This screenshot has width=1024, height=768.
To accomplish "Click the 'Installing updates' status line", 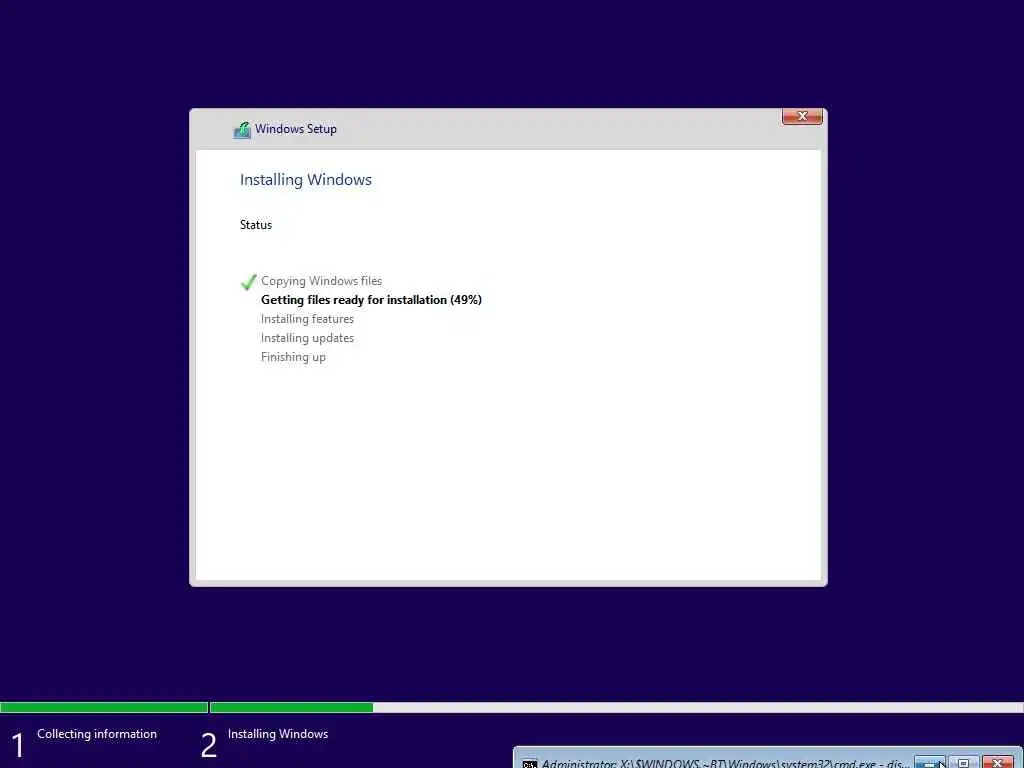I will click(x=307, y=338).
